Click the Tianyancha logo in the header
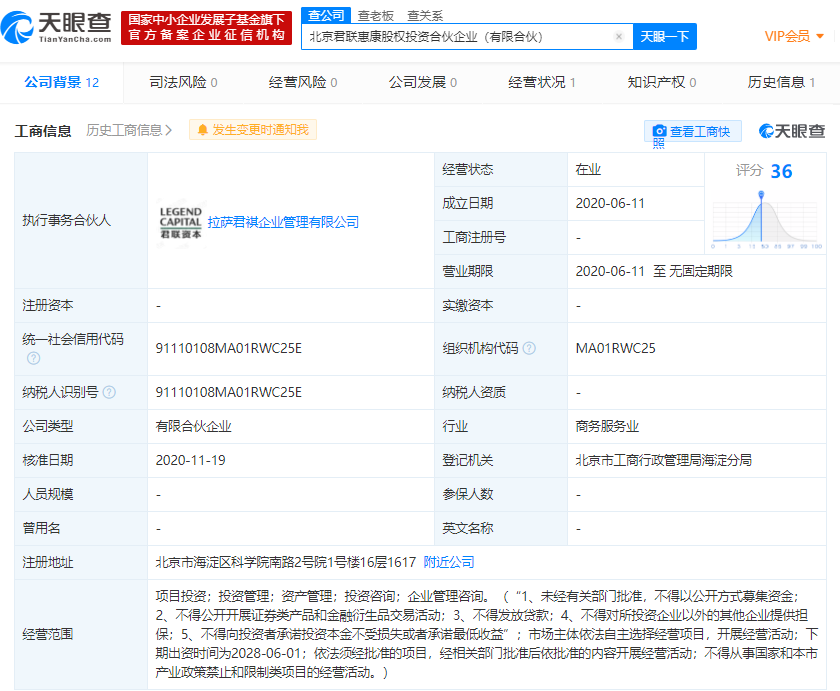Image resolution: width=840 pixels, height=691 pixels. point(60,26)
